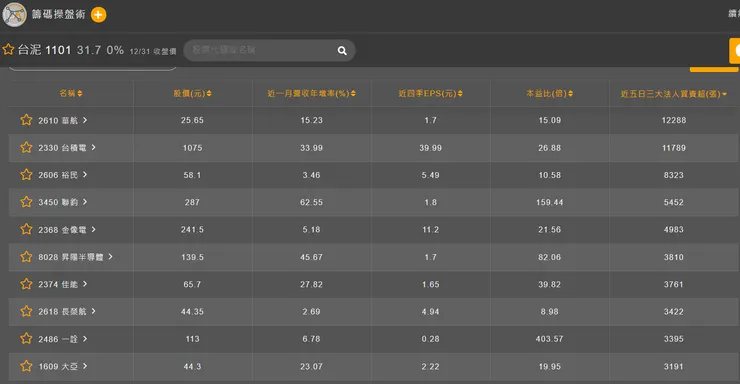Image resolution: width=740 pixels, height=384 pixels.
Task: Open the app logo avatar at top left
Action: (14, 15)
